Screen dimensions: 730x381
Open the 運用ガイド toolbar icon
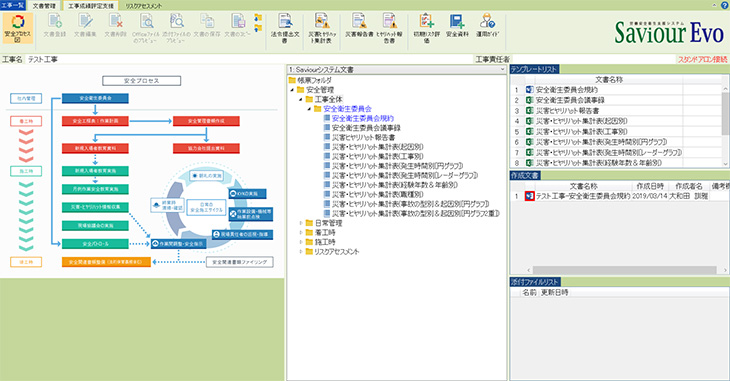pos(487,26)
